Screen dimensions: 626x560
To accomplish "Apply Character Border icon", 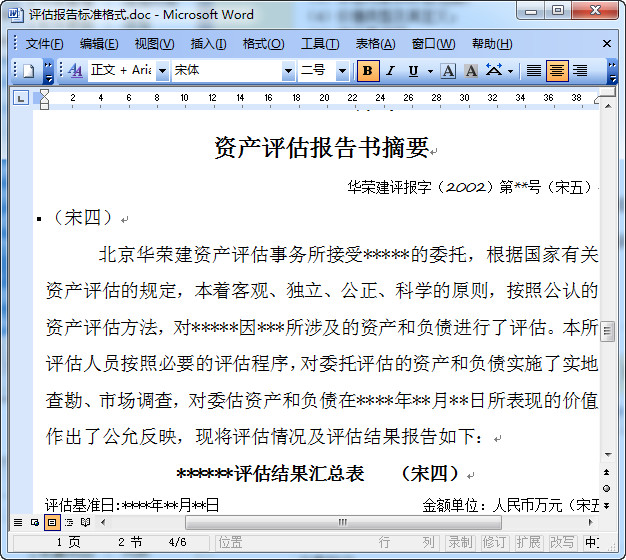I will (448, 71).
